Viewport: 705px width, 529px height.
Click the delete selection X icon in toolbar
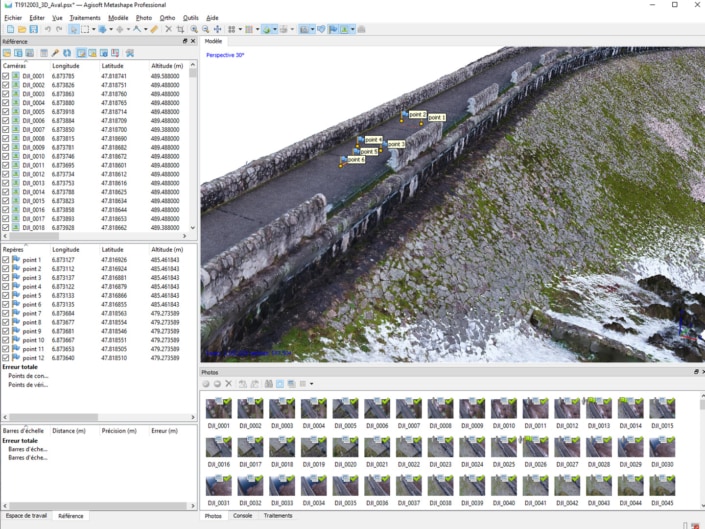tap(168, 29)
